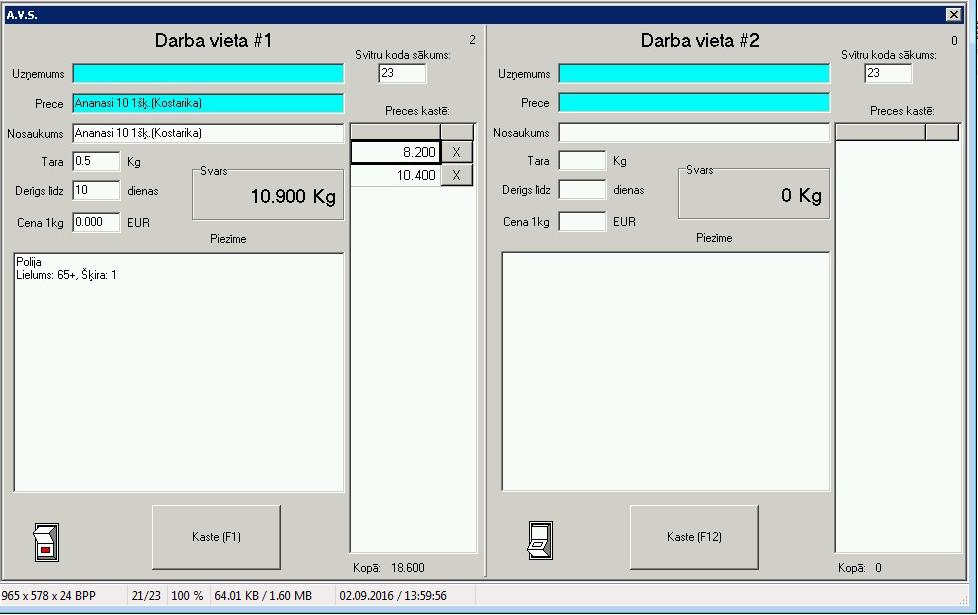Select the 8.200 weight cell in box list
978x615 pixels.
[396, 152]
